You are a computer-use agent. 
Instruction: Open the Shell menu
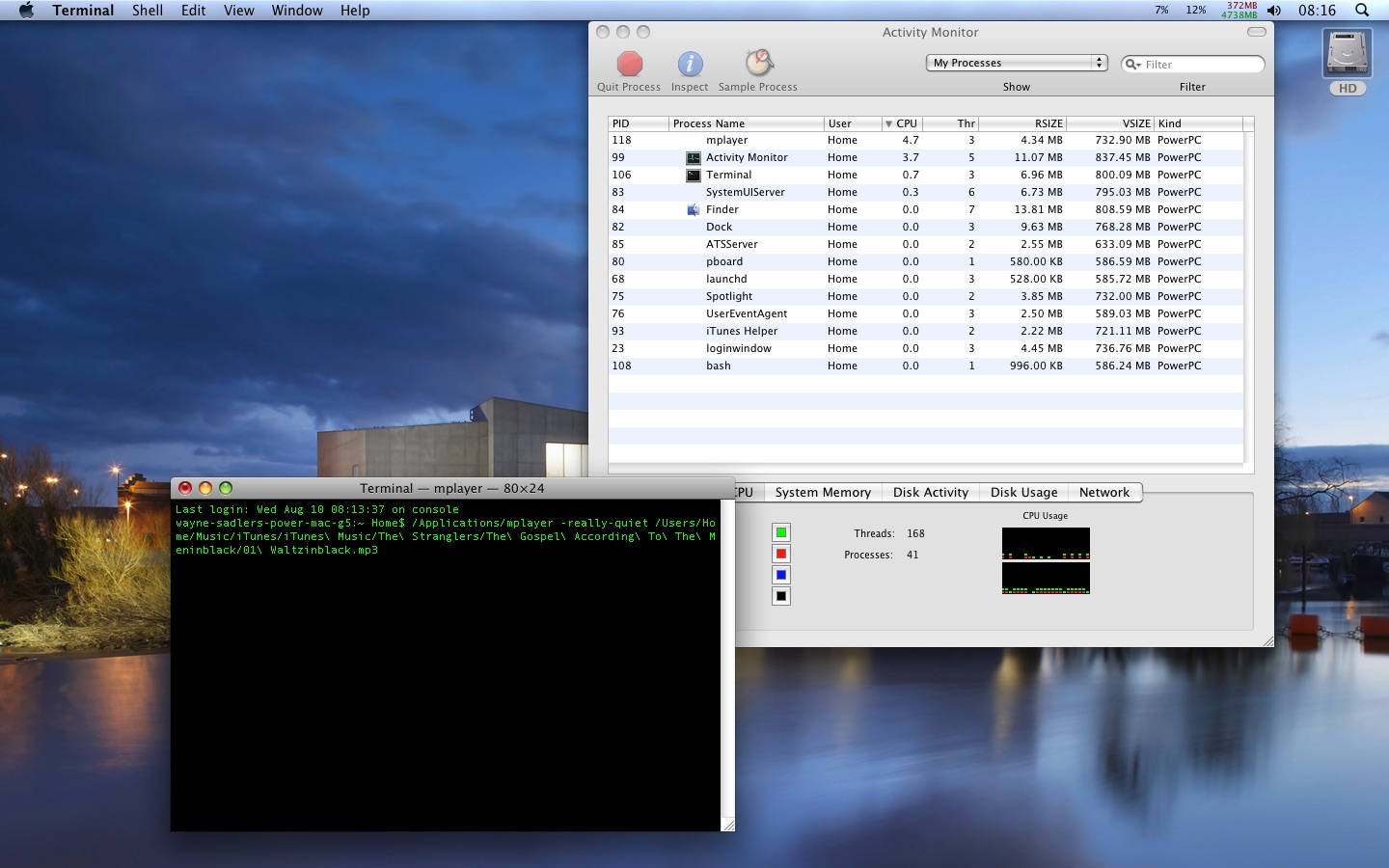pyautogui.click(x=147, y=11)
